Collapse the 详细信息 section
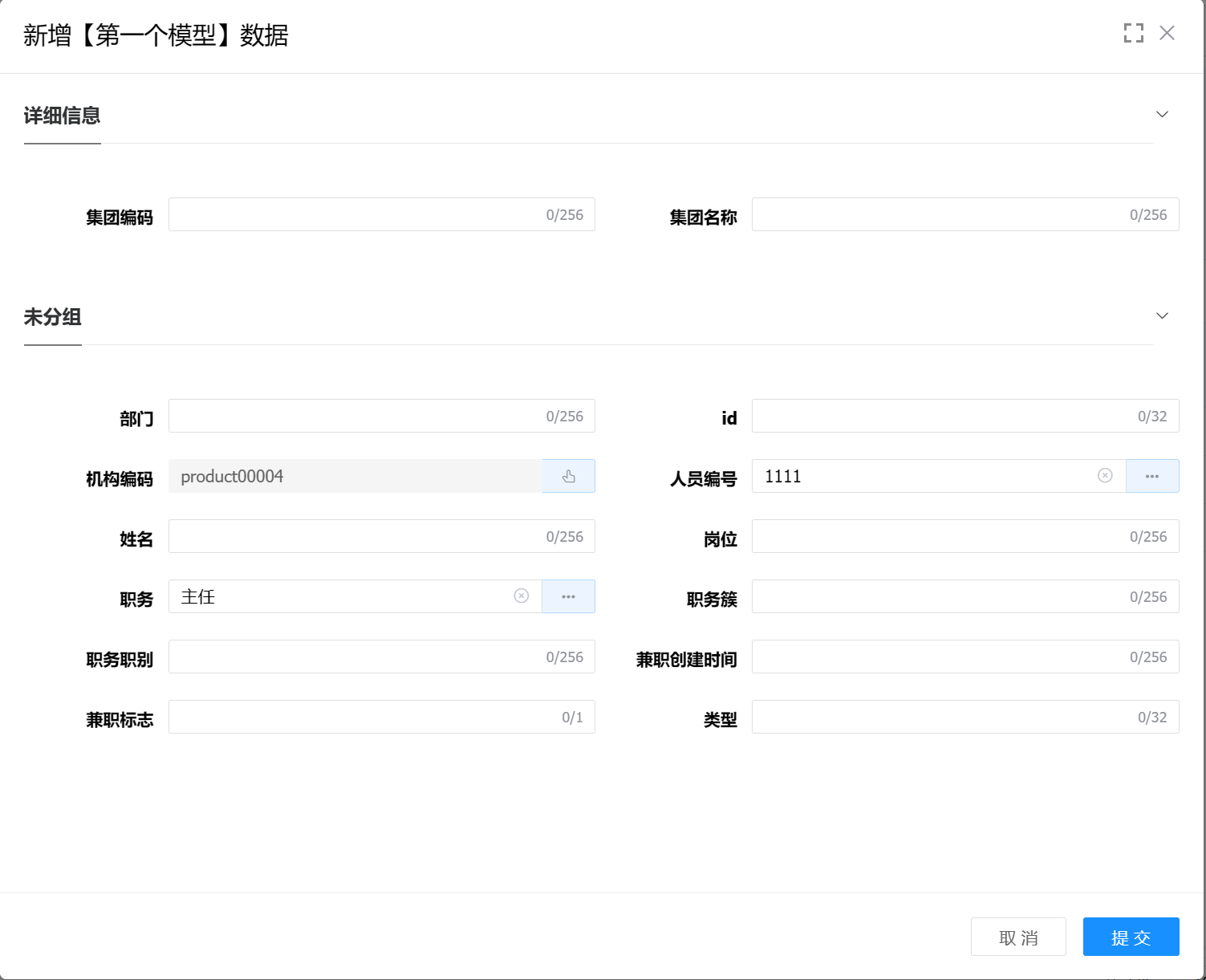Viewport: 1206px width, 980px height. tap(1161, 115)
